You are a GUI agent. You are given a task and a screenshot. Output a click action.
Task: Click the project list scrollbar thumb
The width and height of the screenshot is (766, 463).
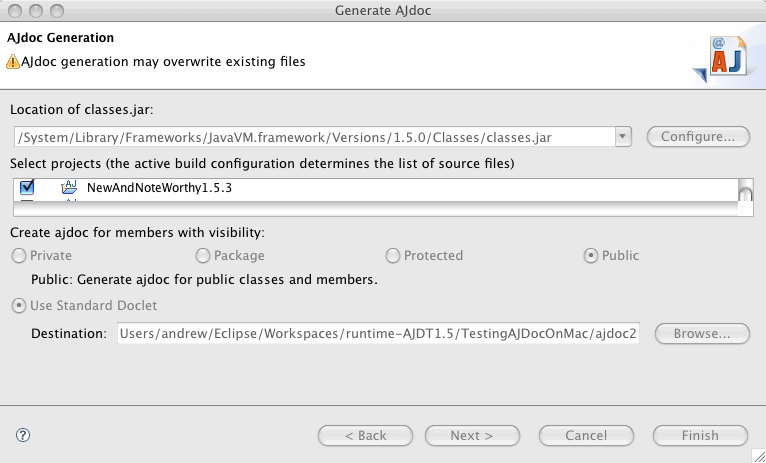tap(745, 194)
